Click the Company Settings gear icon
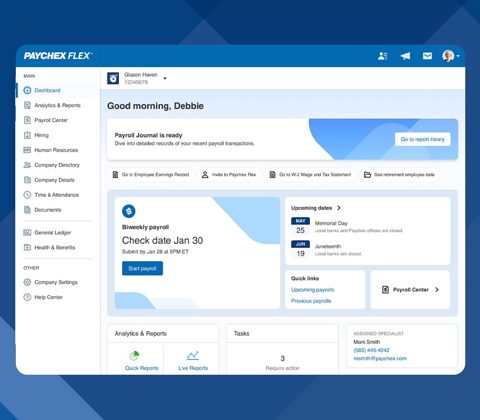Viewport: 480px width, 420px height. pos(27,282)
